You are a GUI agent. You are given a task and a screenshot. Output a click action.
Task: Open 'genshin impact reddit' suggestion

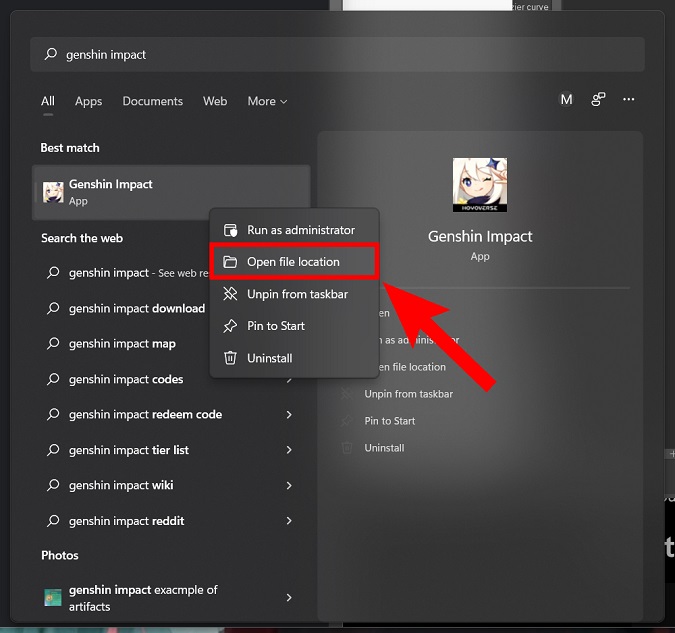(171, 521)
